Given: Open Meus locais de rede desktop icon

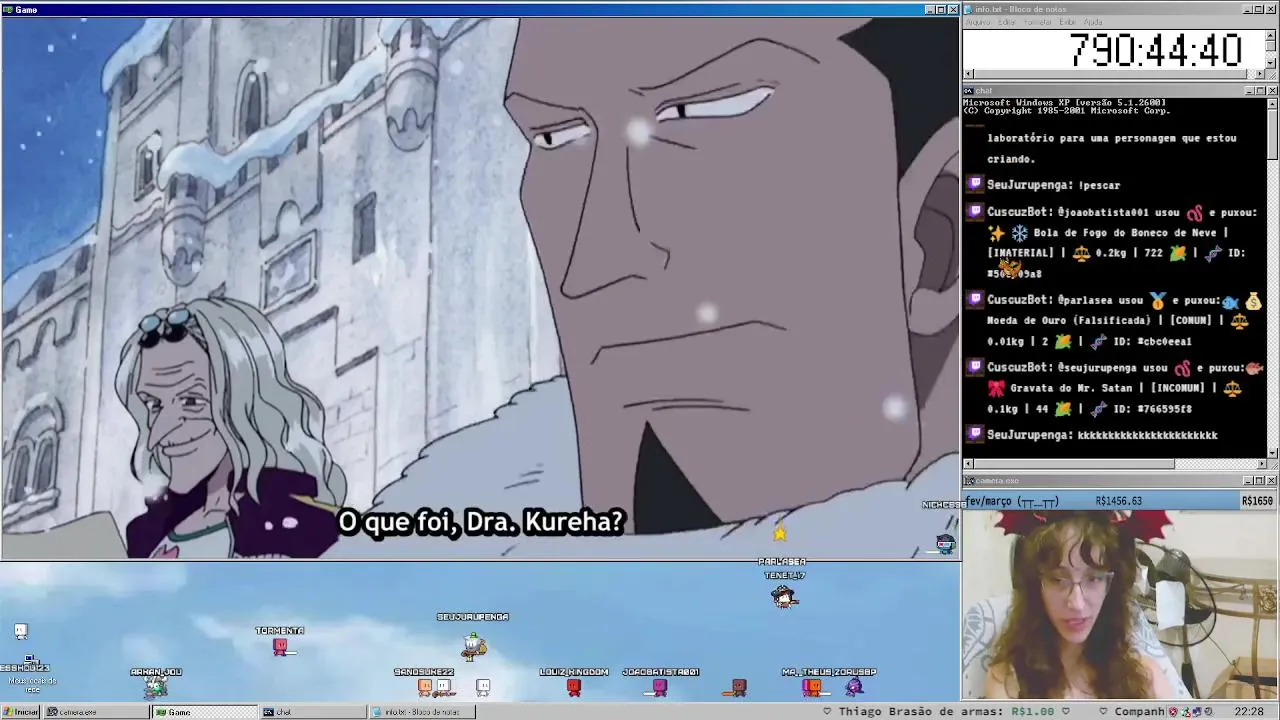Looking at the screenshot, I should click(32, 674).
